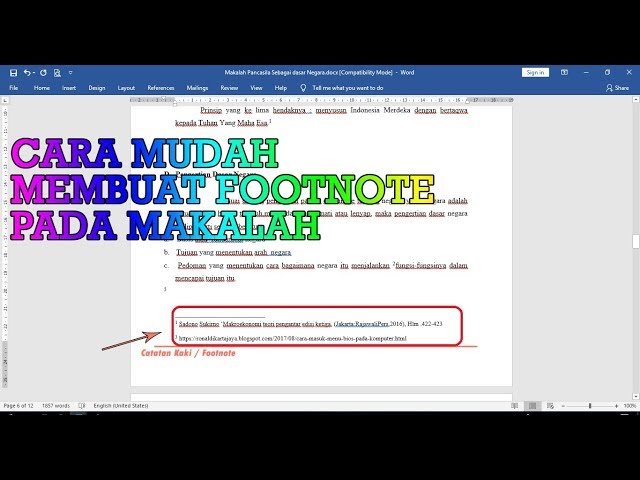This screenshot has height=480, width=640.
Task: Click the Tell me lightbulb icon
Action: [x=303, y=88]
